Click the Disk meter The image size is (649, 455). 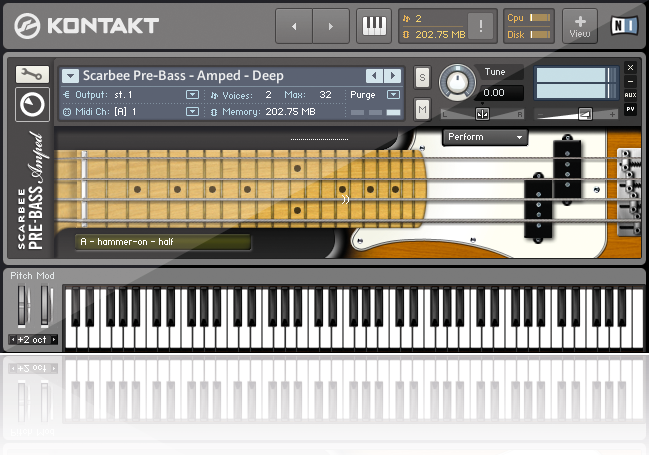coord(540,35)
